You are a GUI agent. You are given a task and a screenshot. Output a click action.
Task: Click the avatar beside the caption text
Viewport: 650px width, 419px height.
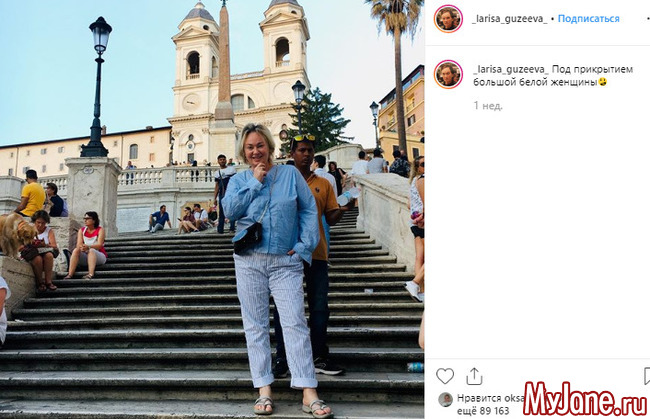coord(448,74)
